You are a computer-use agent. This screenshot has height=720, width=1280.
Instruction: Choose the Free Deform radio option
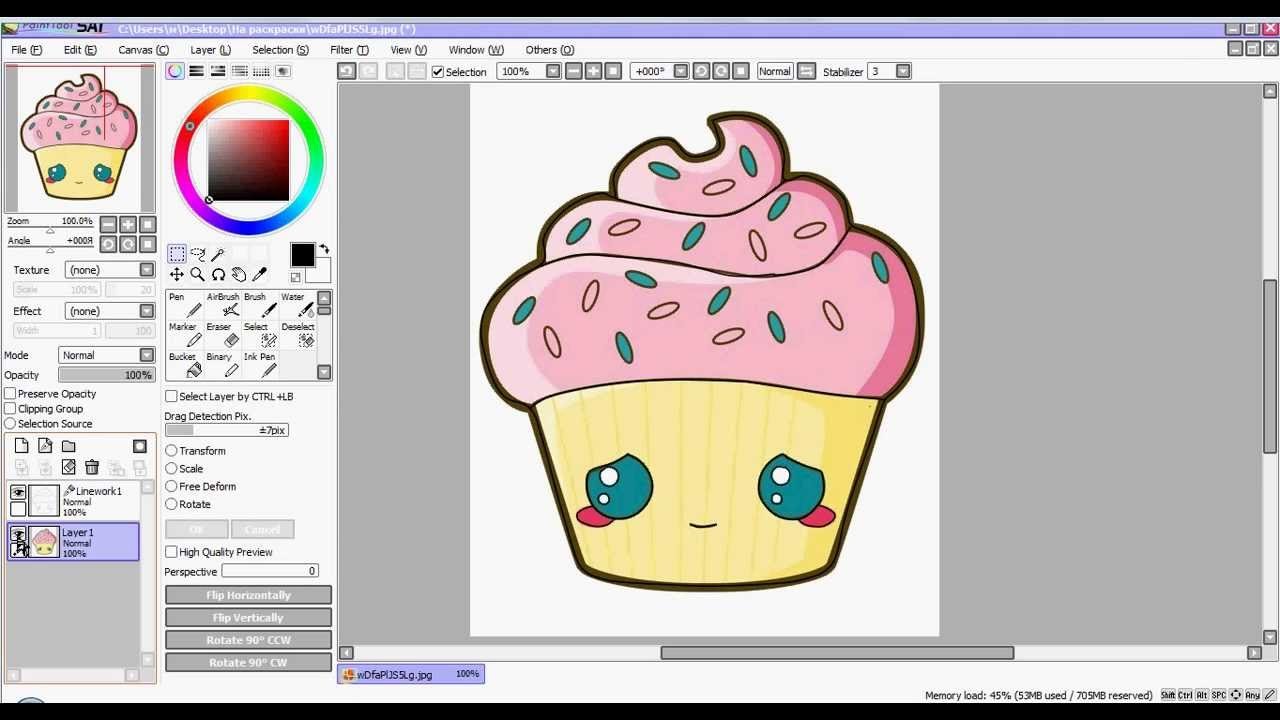click(171, 486)
